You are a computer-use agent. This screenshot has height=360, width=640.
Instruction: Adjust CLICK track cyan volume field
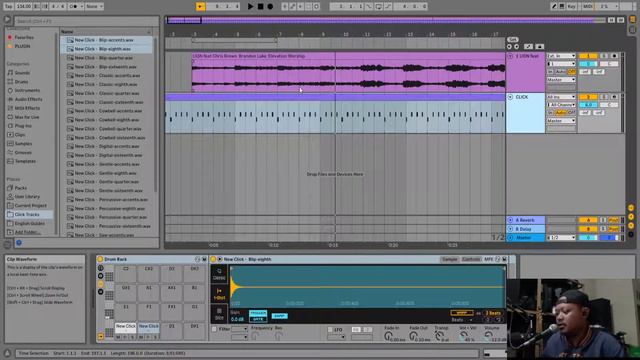pos(588,105)
